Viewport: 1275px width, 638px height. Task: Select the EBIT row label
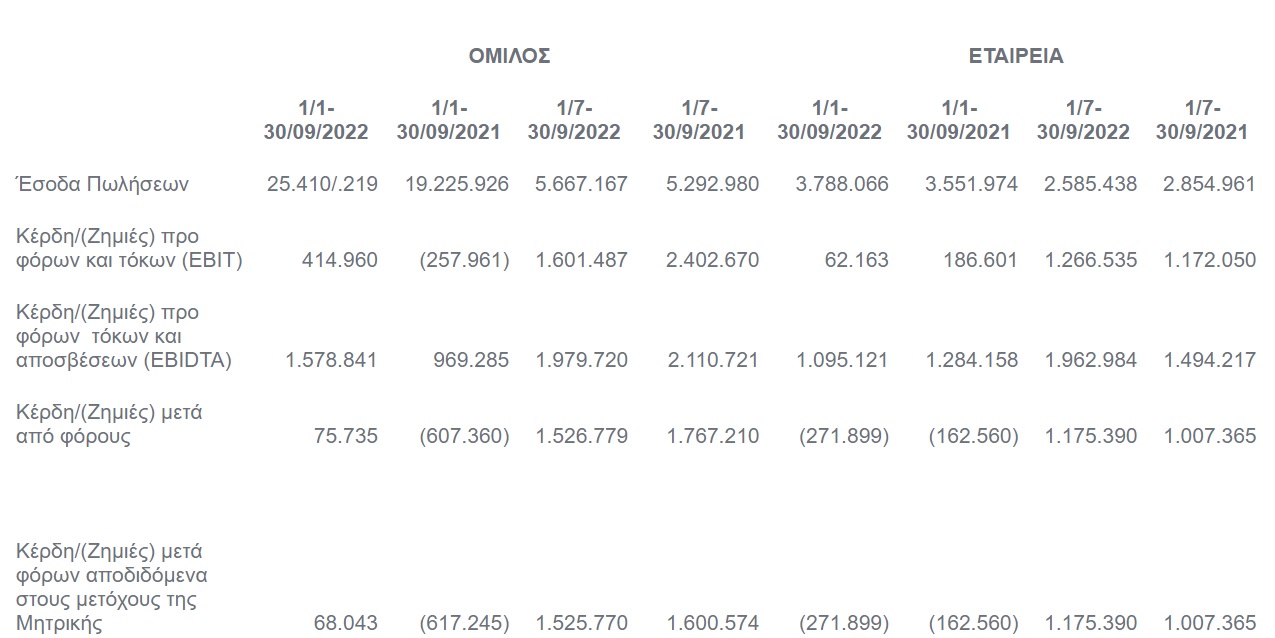130,248
